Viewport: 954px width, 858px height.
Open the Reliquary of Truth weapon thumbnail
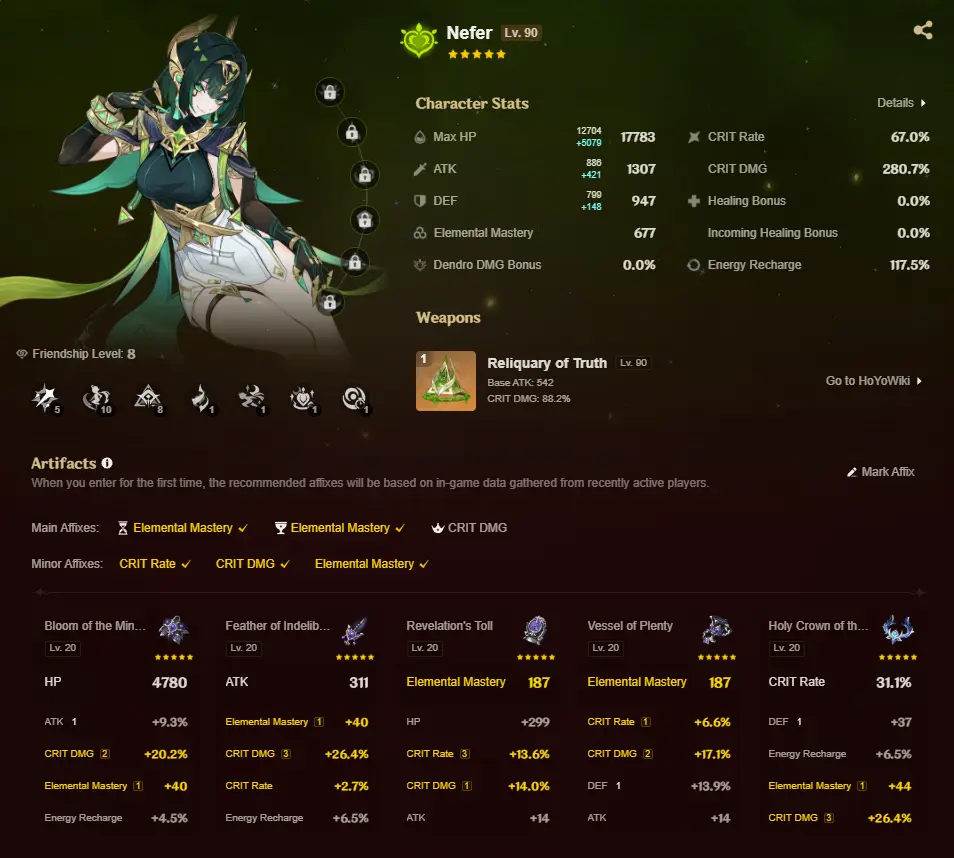click(x=446, y=381)
